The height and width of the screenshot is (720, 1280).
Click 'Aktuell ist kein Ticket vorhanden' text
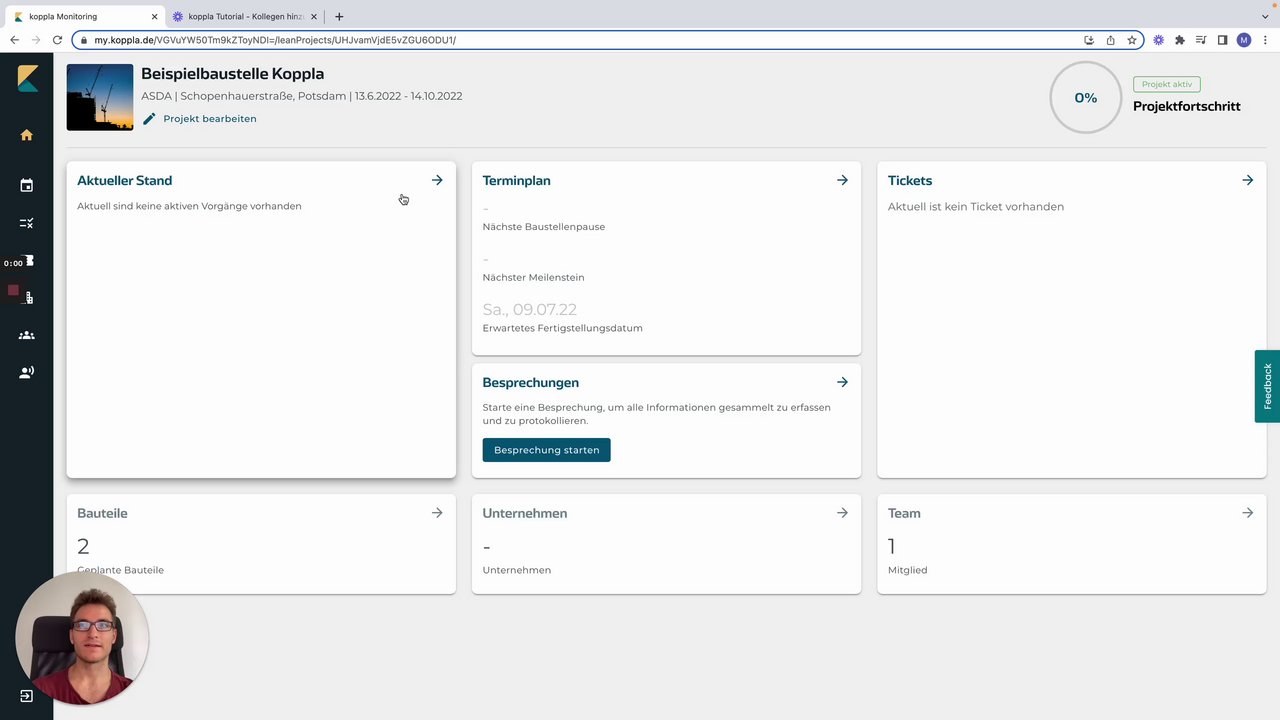[976, 207]
